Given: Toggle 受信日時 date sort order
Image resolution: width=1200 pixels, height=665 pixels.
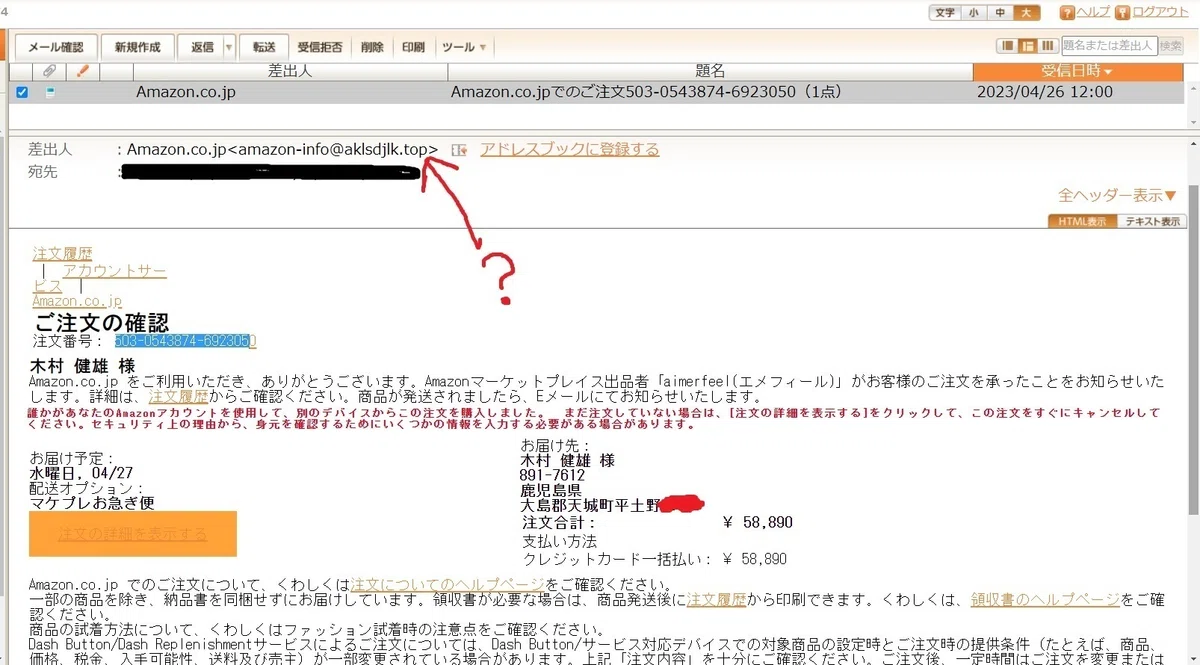Looking at the screenshot, I should tap(1077, 71).
